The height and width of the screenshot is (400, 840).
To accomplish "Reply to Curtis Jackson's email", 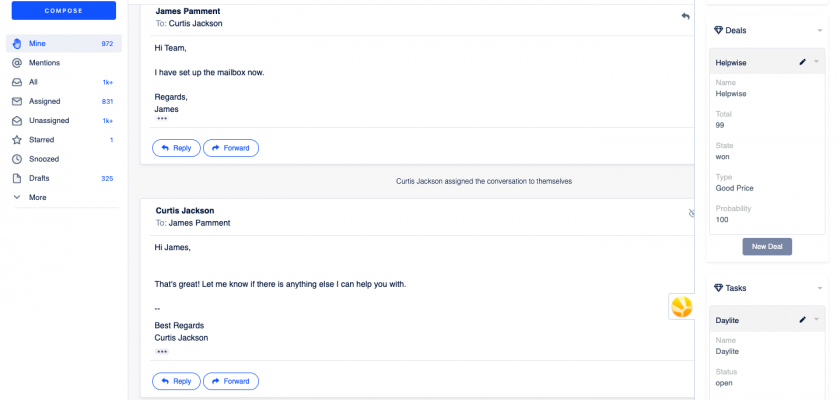I will point(176,381).
